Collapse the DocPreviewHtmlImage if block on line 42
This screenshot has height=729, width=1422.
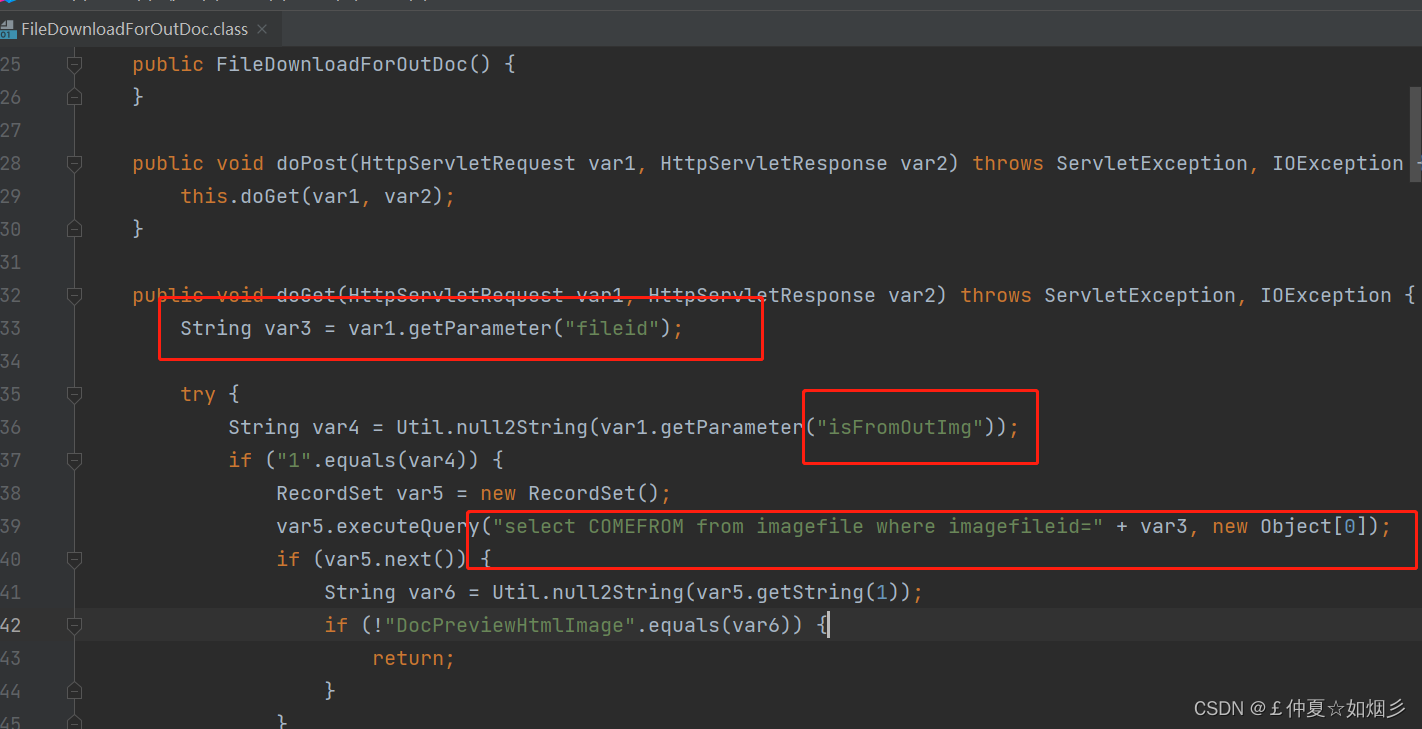(74, 625)
